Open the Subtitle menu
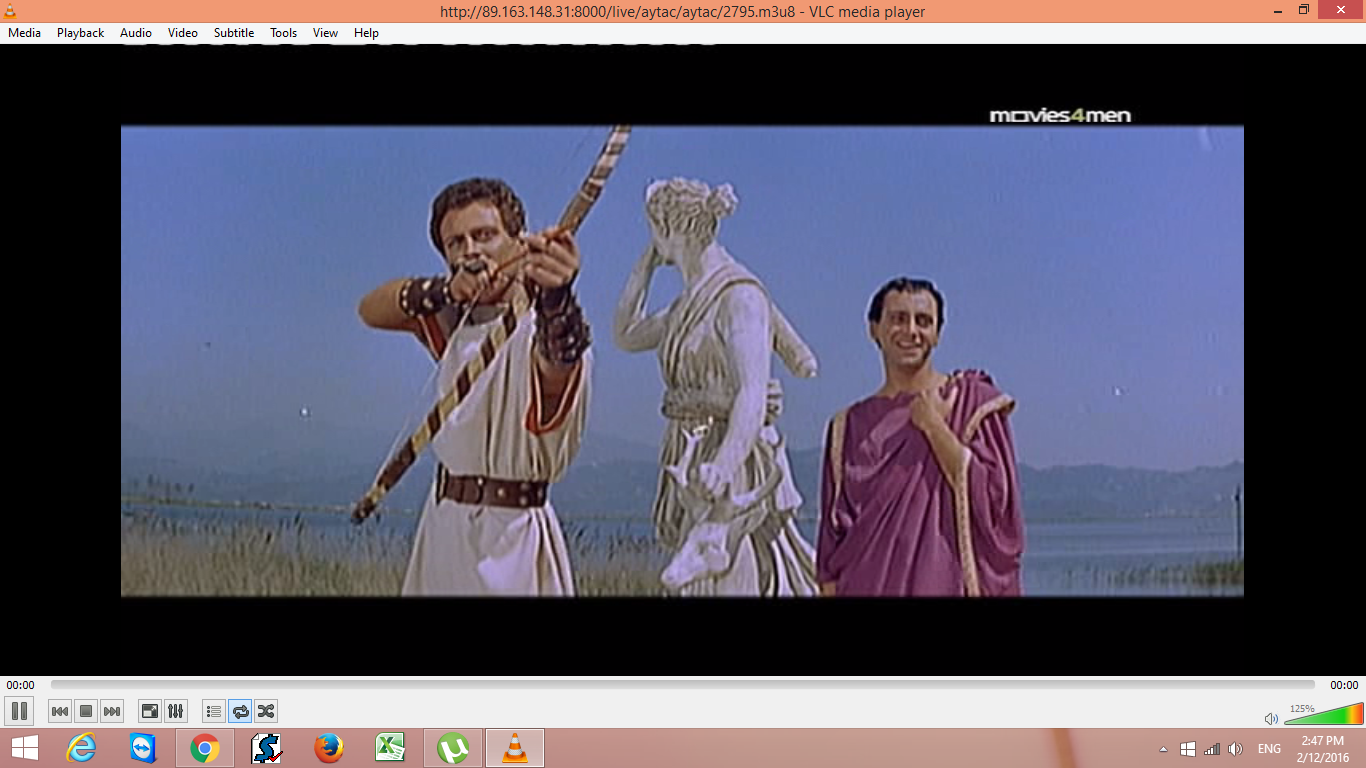The width and height of the screenshot is (1366, 768). coord(234,33)
